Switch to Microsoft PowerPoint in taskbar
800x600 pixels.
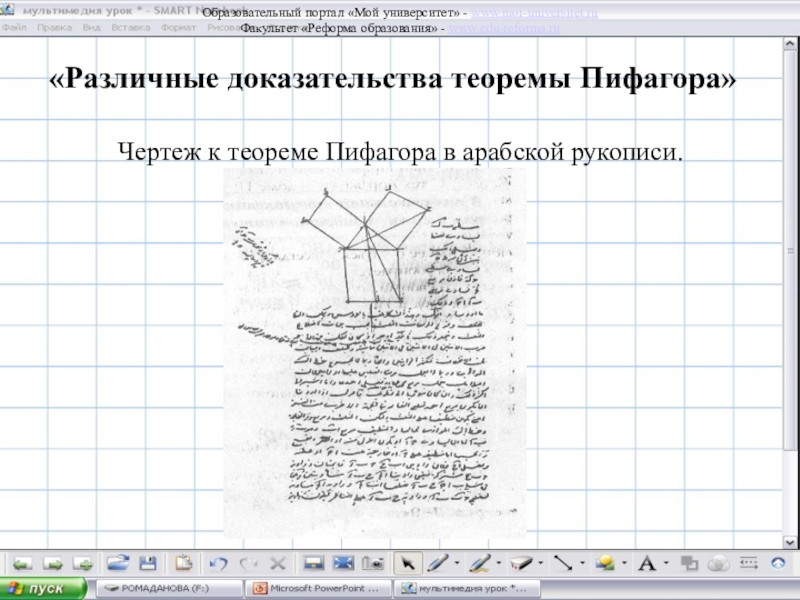pos(317,589)
